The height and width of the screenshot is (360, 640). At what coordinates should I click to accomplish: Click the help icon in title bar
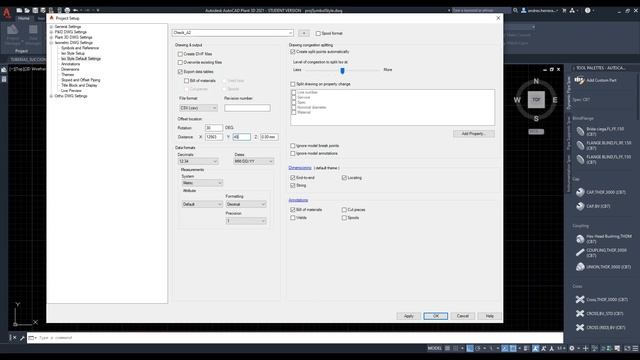tap(587, 11)
